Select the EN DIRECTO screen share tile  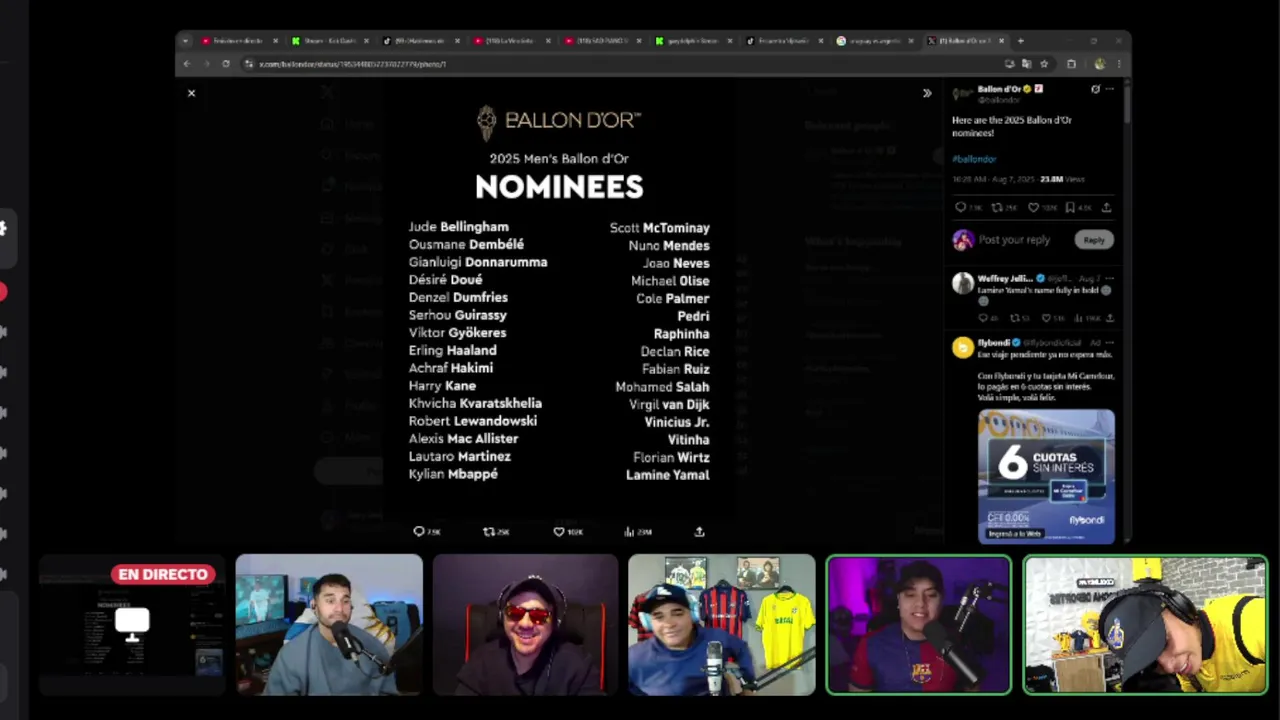click(132, 625)
